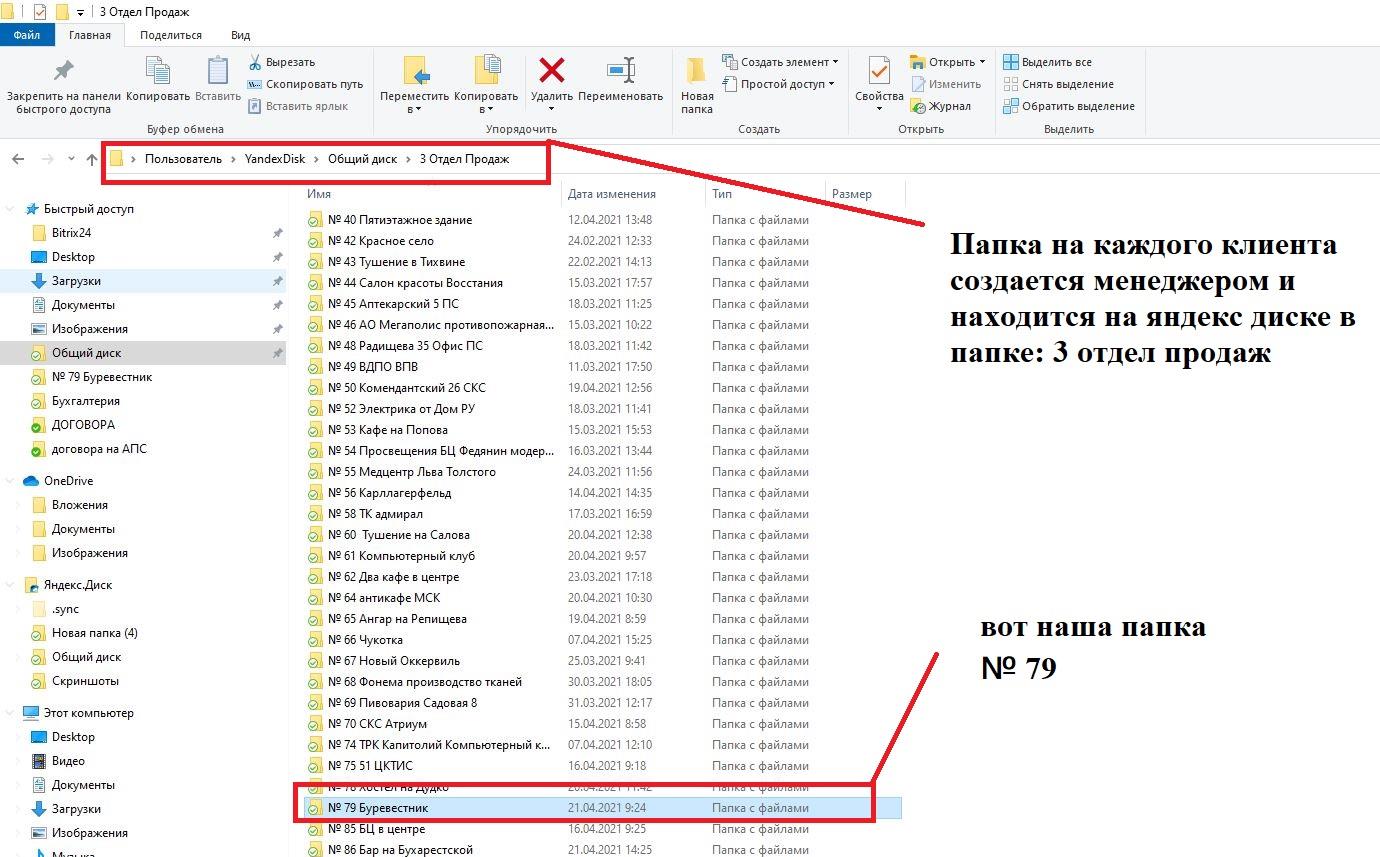Open Простой доступ dropdown

pyautogui.click(x=777, y=84)
